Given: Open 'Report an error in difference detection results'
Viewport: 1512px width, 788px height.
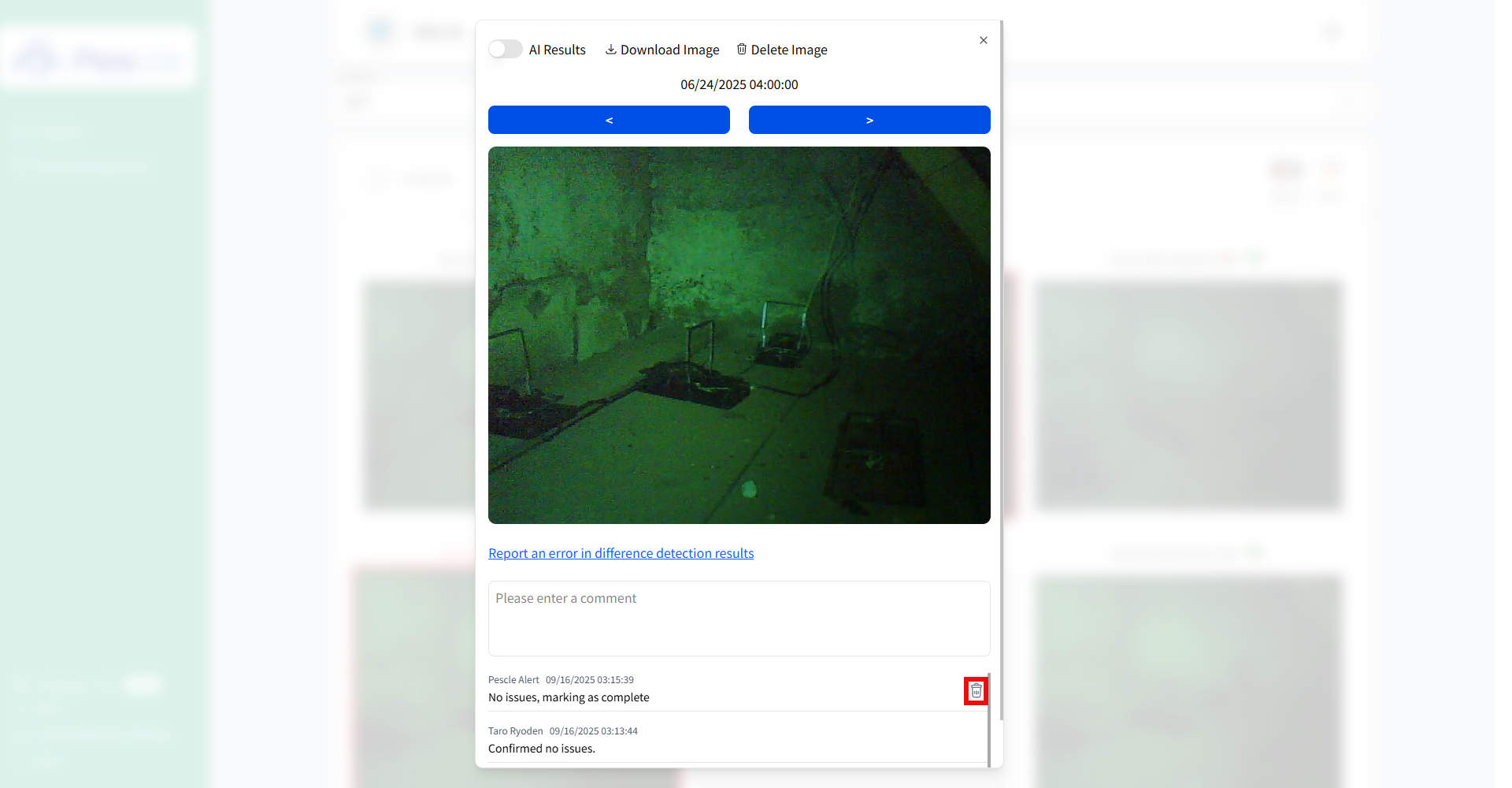Looking at the screenshot, I should 621,552.
